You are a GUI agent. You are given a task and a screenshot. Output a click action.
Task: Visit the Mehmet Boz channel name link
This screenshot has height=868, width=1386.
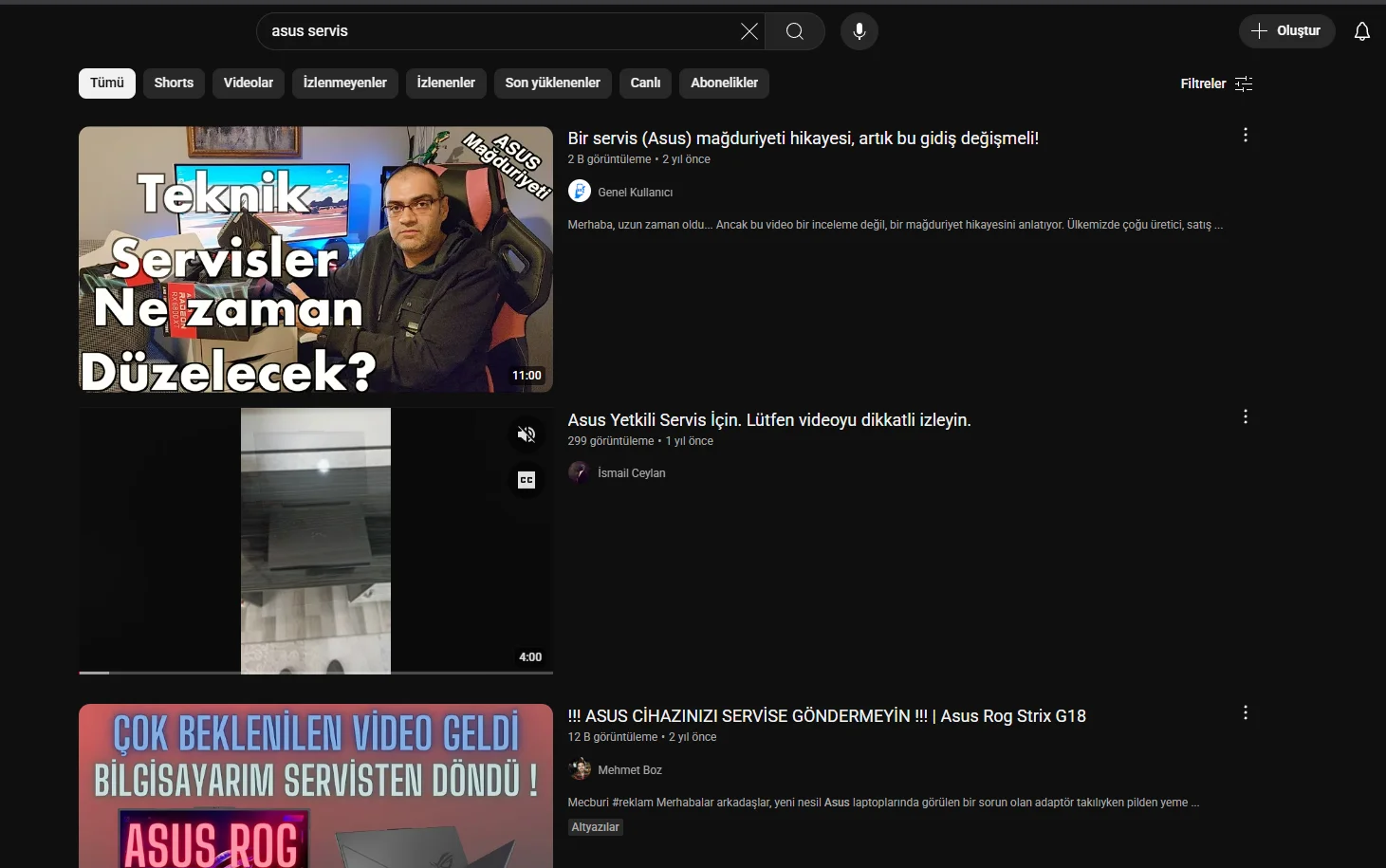coord(630,770)
